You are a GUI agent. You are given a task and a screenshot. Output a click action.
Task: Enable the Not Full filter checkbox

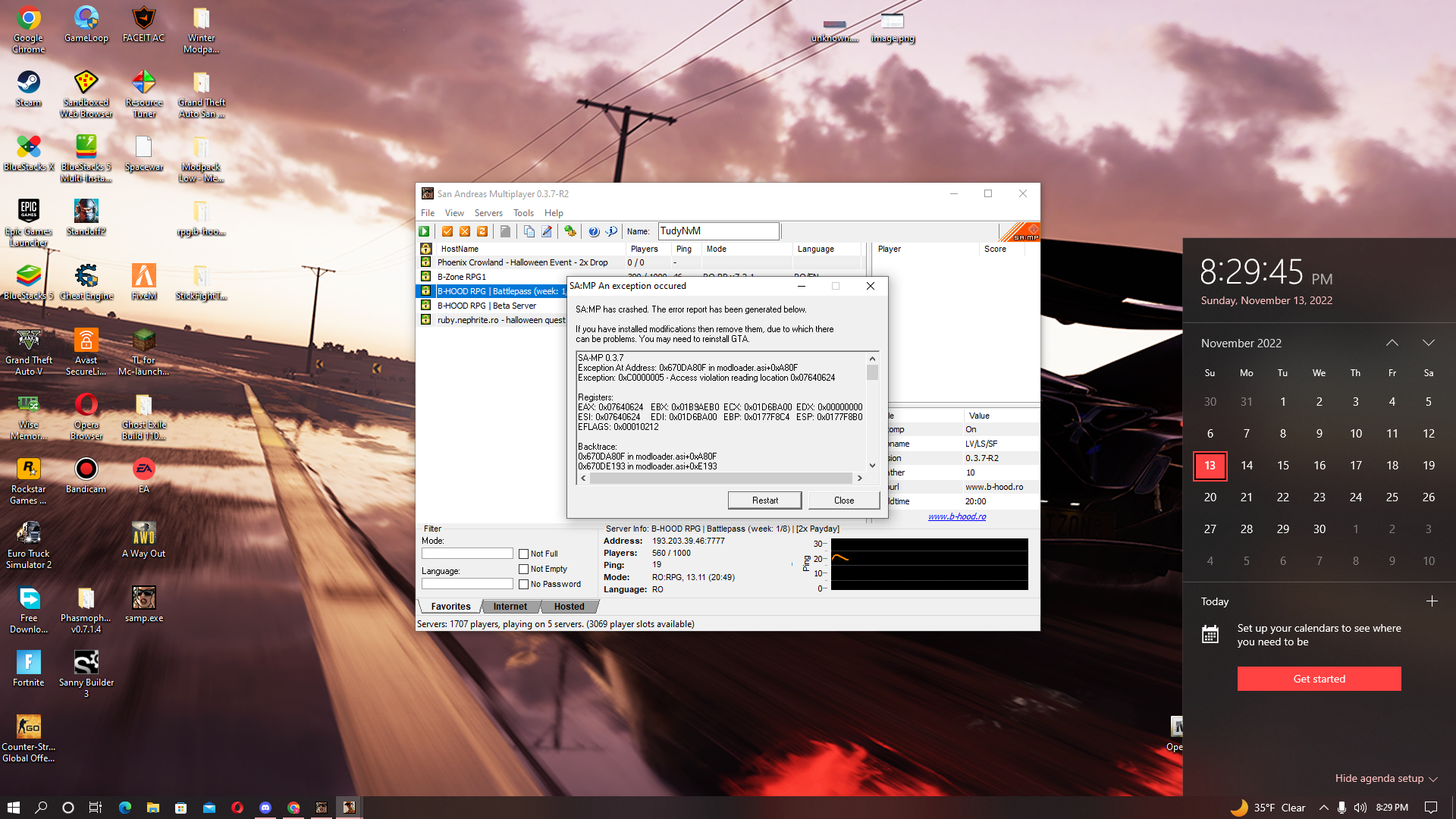pyautogui.click(x=523, y=554)
